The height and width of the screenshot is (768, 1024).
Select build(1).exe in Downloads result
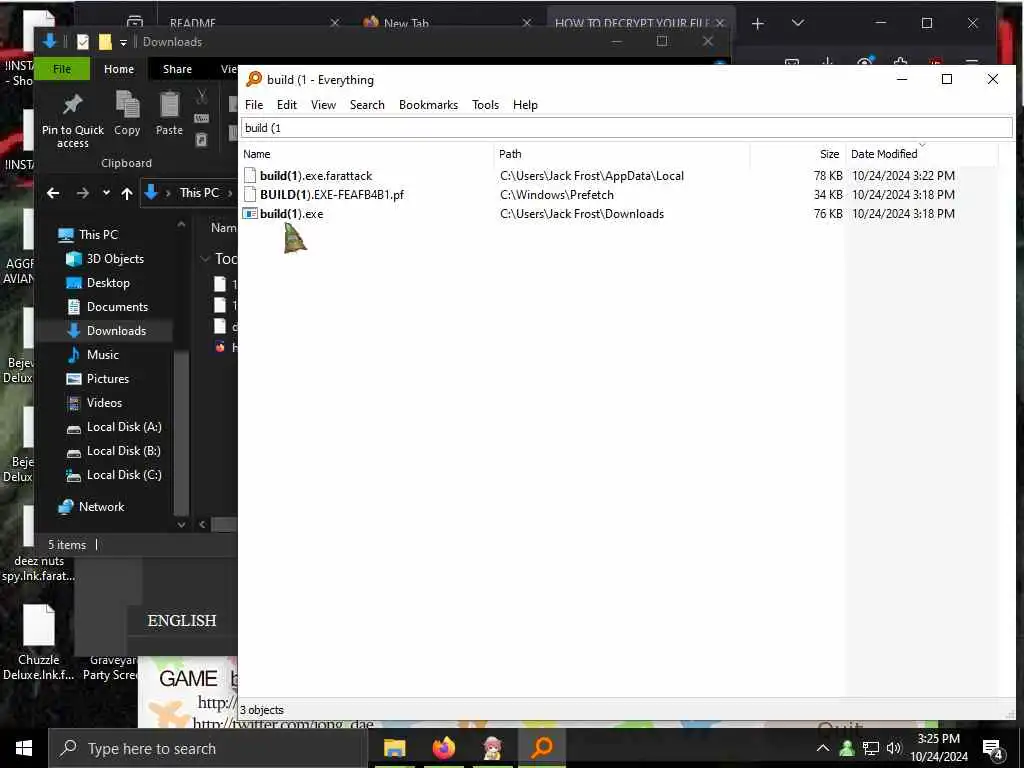(x=599, y=214)
